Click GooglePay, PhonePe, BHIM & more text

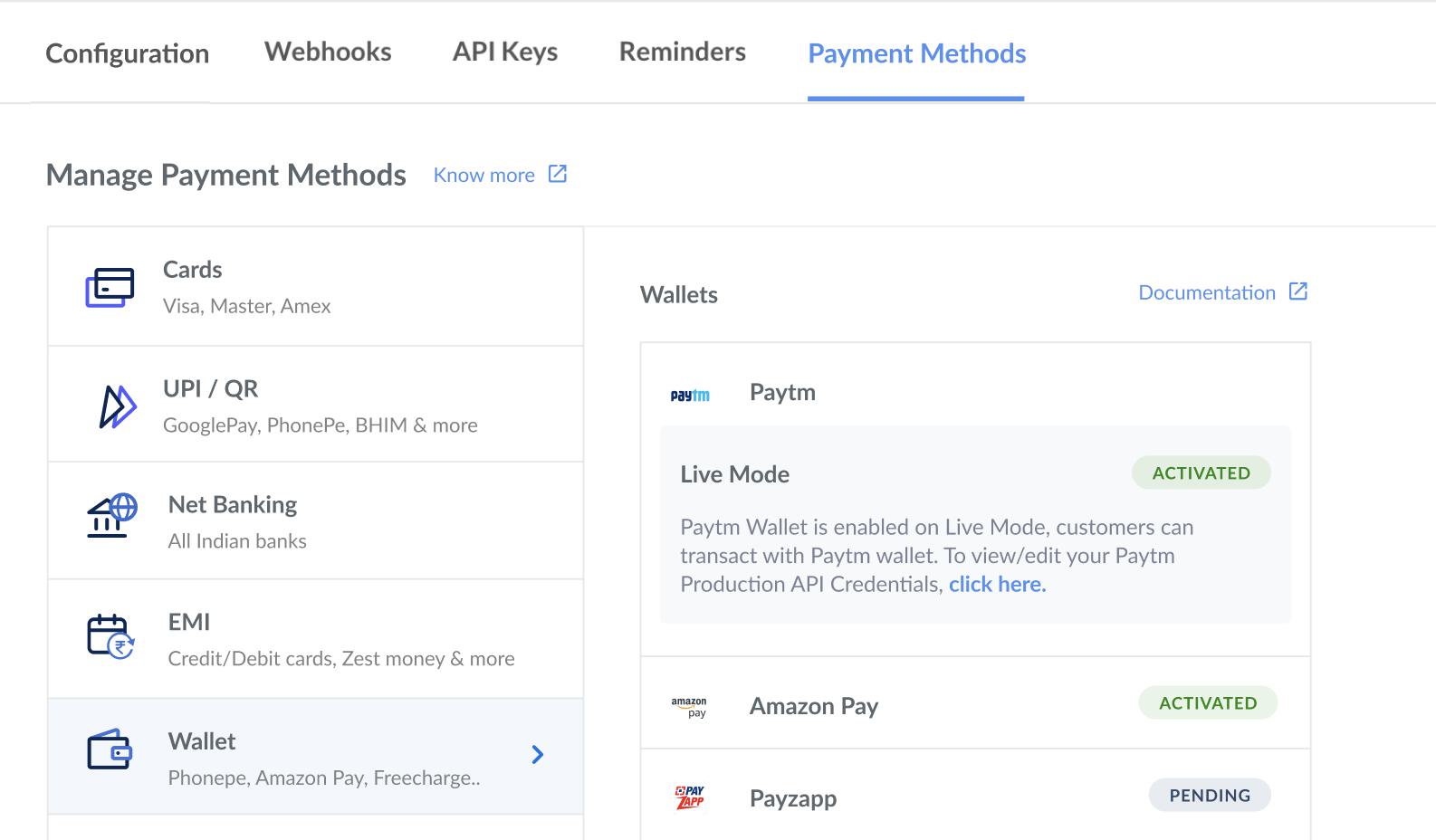(320, 425)
